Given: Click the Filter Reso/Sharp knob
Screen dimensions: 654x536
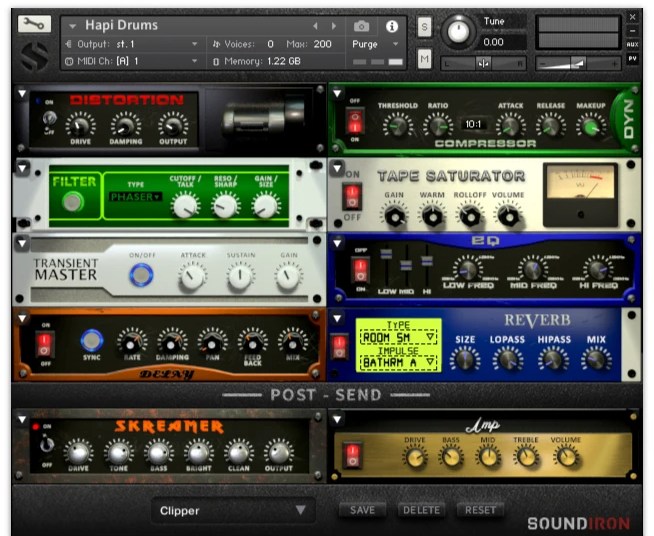Looking at the screenshot, I should pyautogui.click(x=225, y=206).
